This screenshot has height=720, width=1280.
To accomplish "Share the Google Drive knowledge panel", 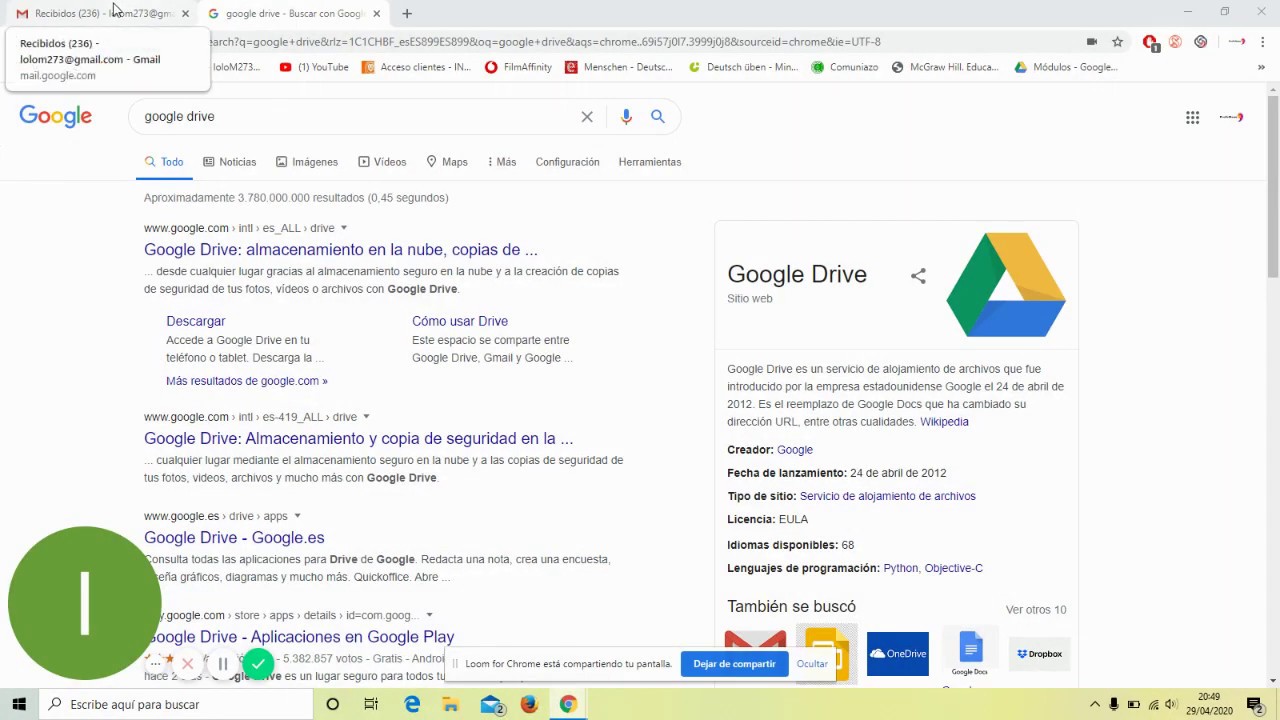I will click(x=918, y=276).
